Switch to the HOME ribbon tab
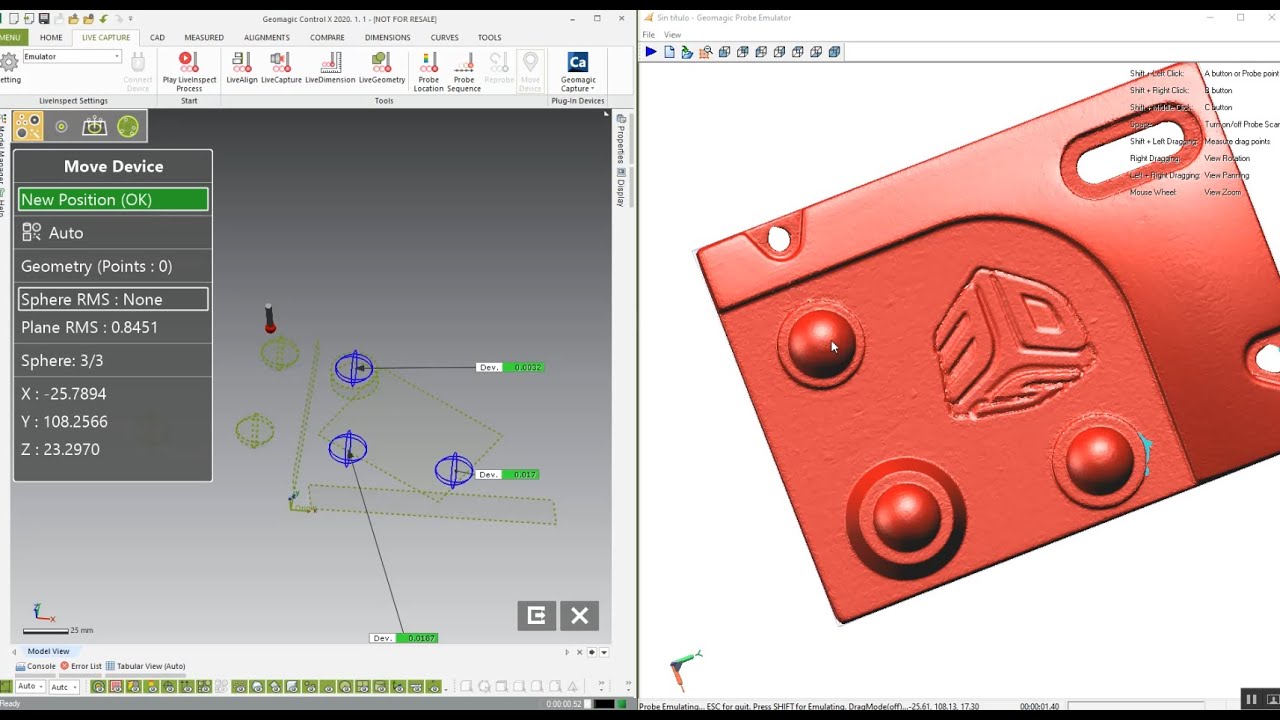This screenshot has height=720, width=1280. pyautogui.click(x=51, y=37)
